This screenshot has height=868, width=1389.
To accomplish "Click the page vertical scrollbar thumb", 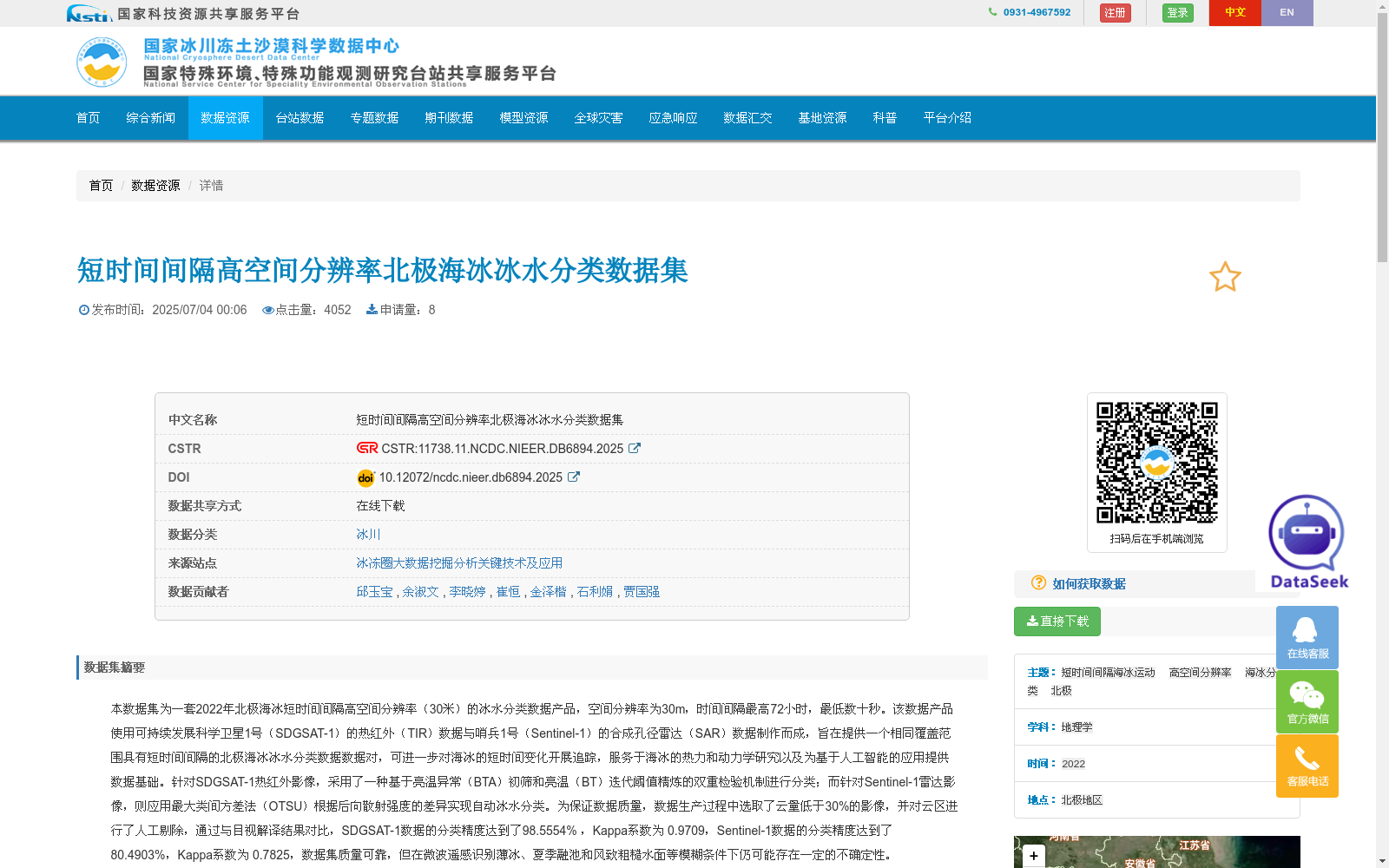I will [x=1382, y=137].
